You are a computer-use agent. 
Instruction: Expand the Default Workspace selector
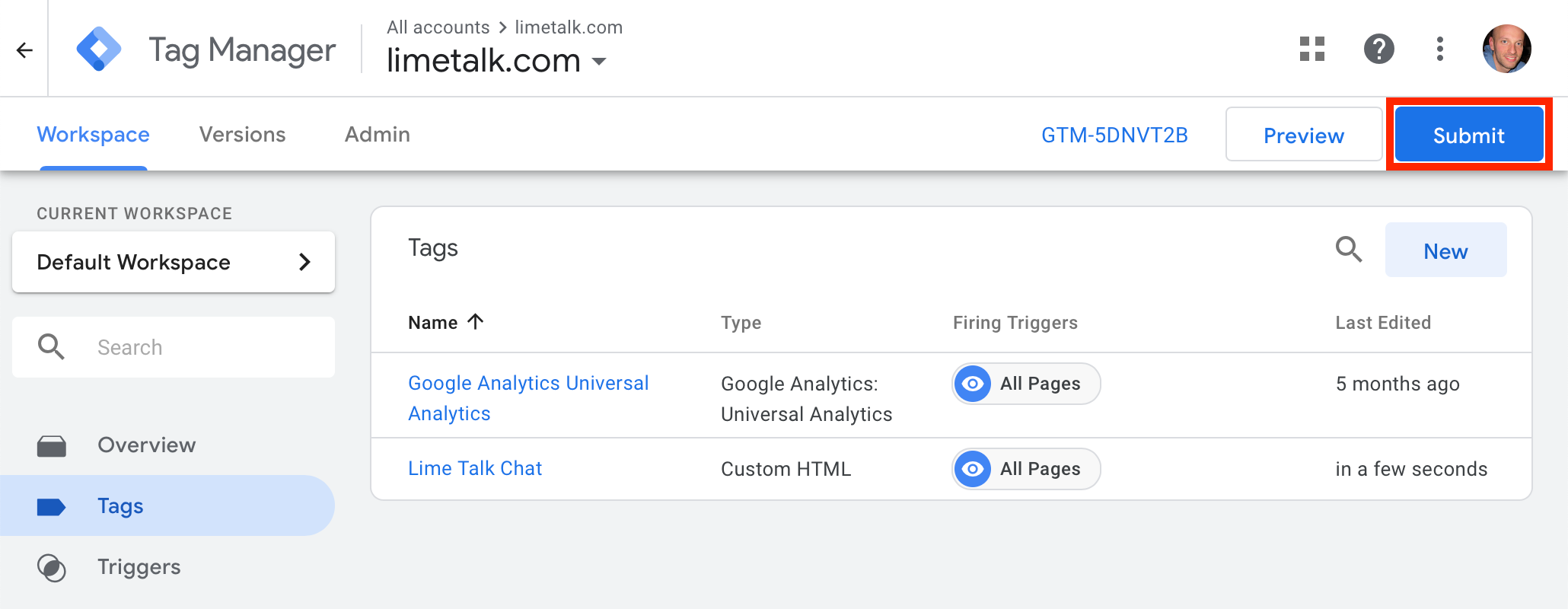click(174, 262)
